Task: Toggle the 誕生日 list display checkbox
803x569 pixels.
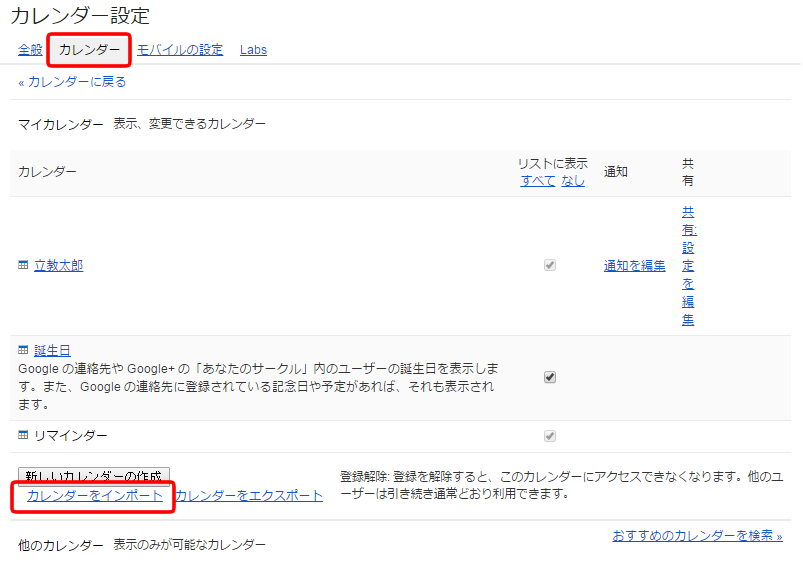Action: 550,377
